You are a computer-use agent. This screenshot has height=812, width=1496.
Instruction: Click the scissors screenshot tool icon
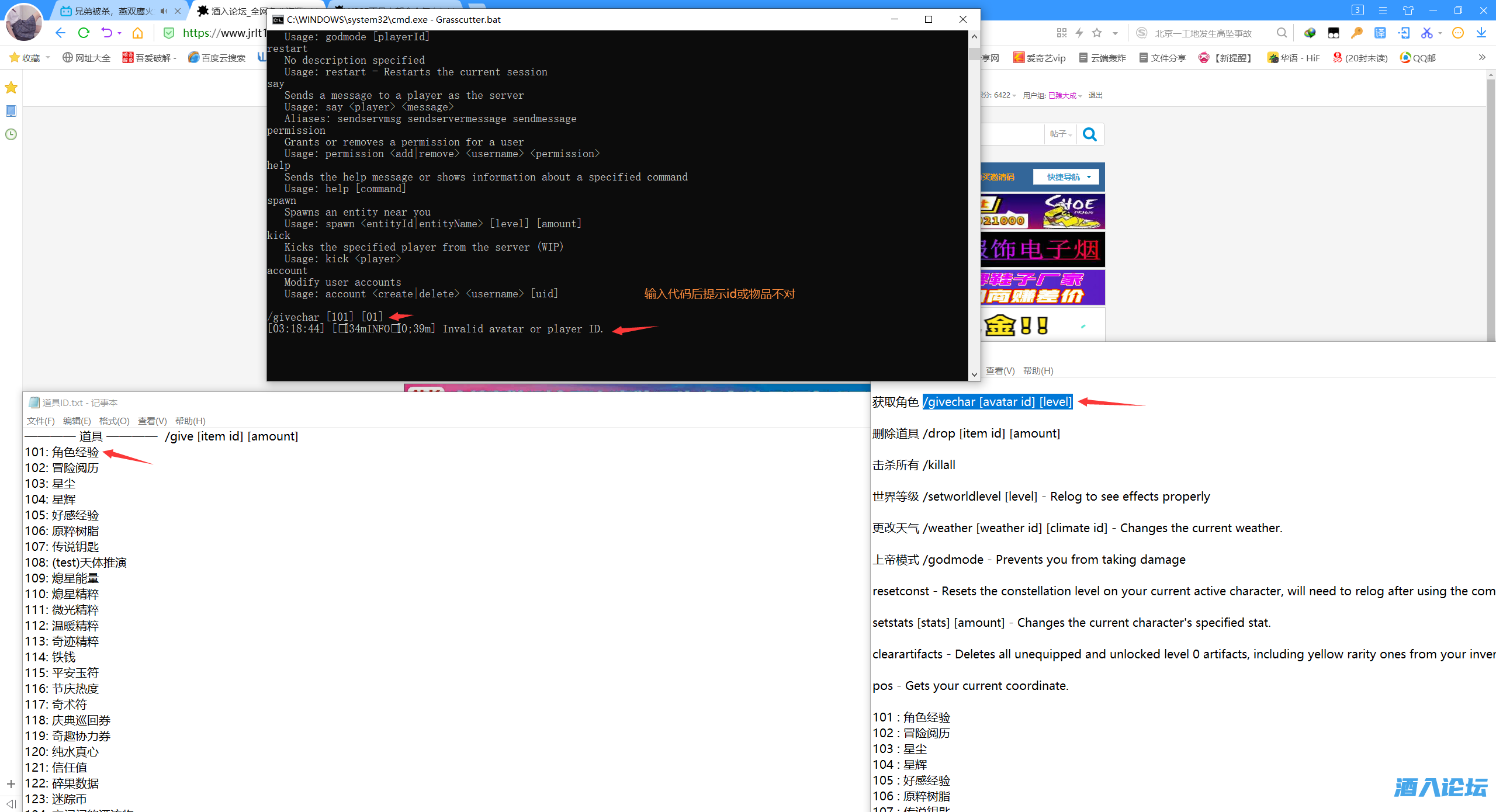(1426, 33)
